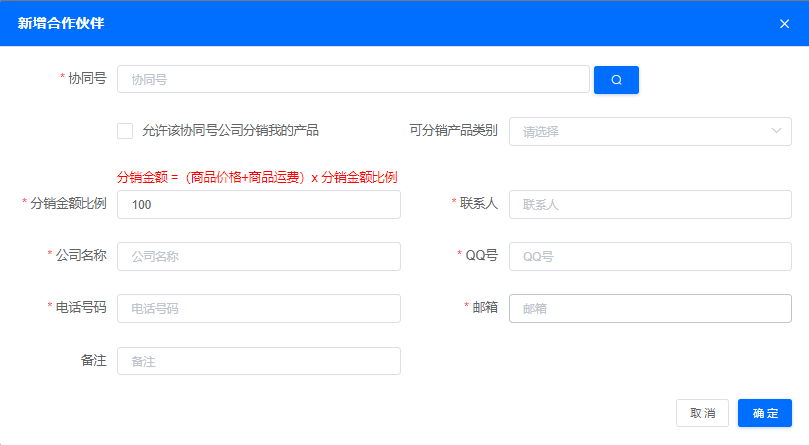This screenshot has height=445, width=809.
Task: Click into the 公司名称 input
Action: pyautogui.click(x=259, y=257)
